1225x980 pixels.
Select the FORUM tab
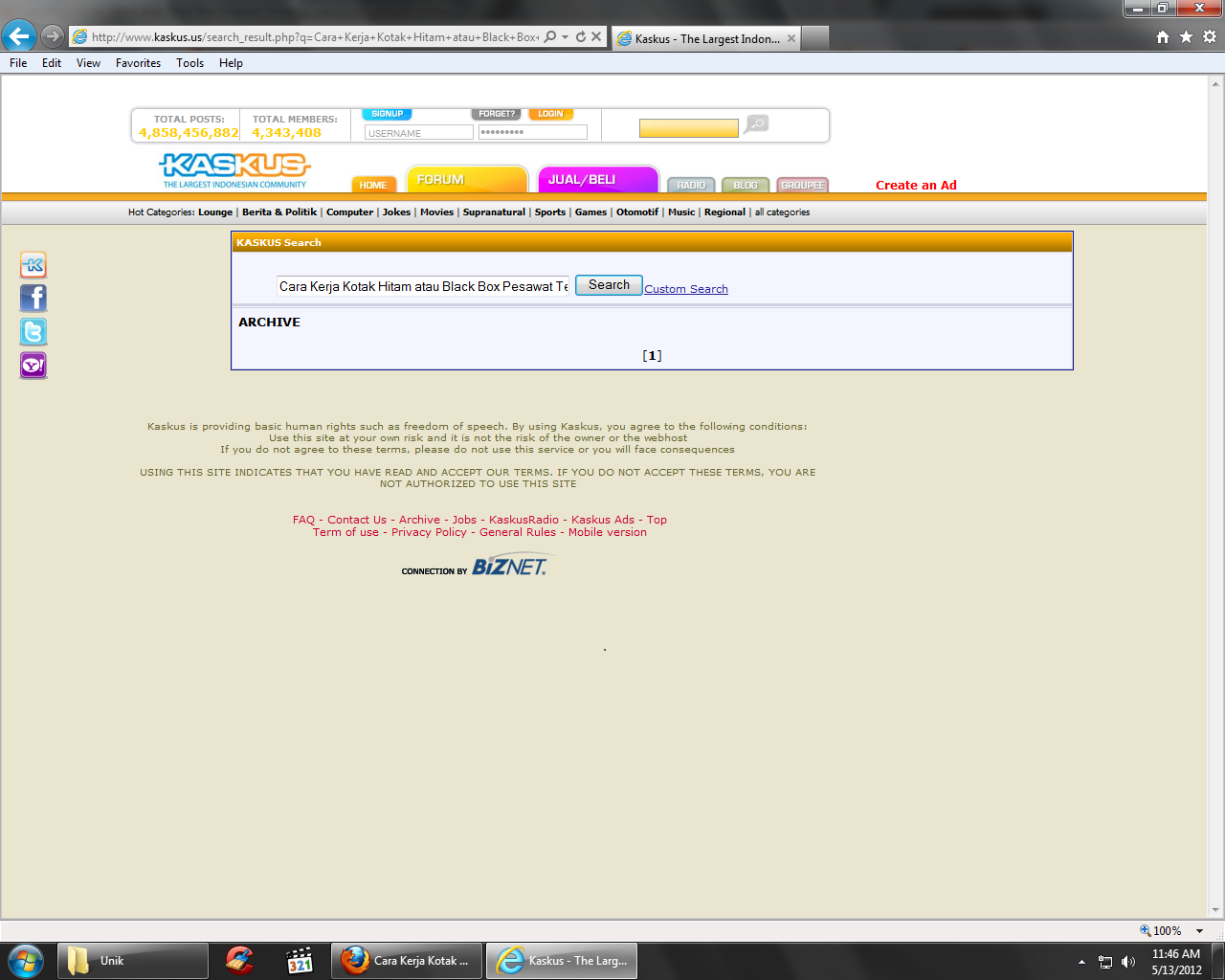click(x=467, y=179)
